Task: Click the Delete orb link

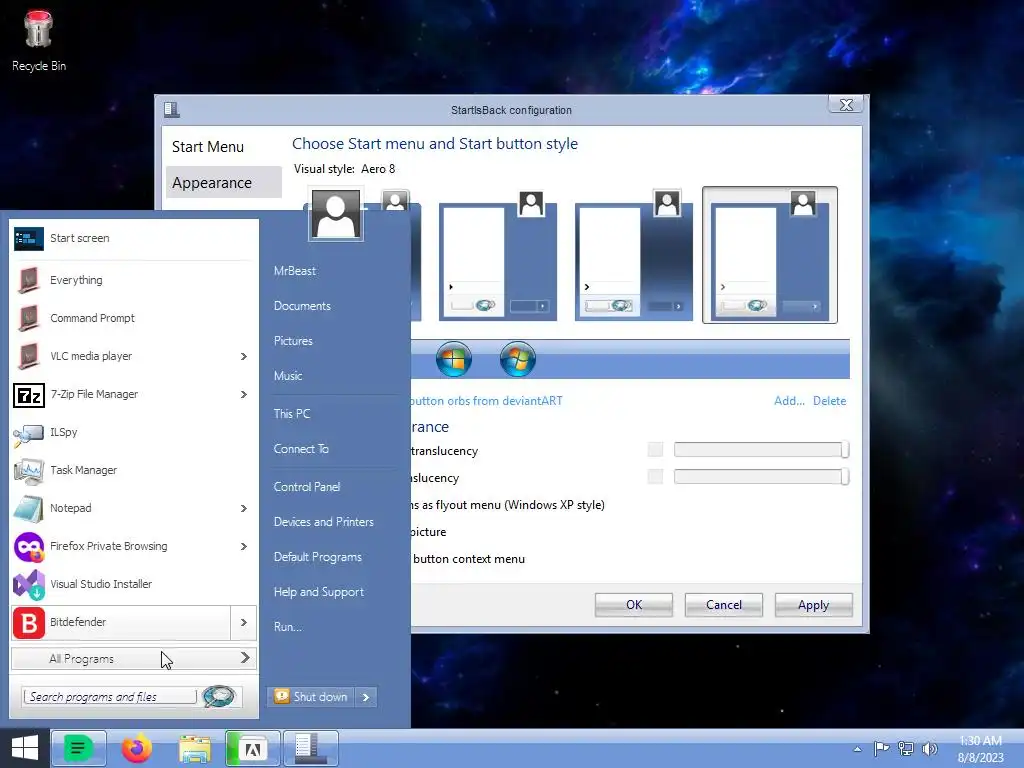Action: (829, 401)
